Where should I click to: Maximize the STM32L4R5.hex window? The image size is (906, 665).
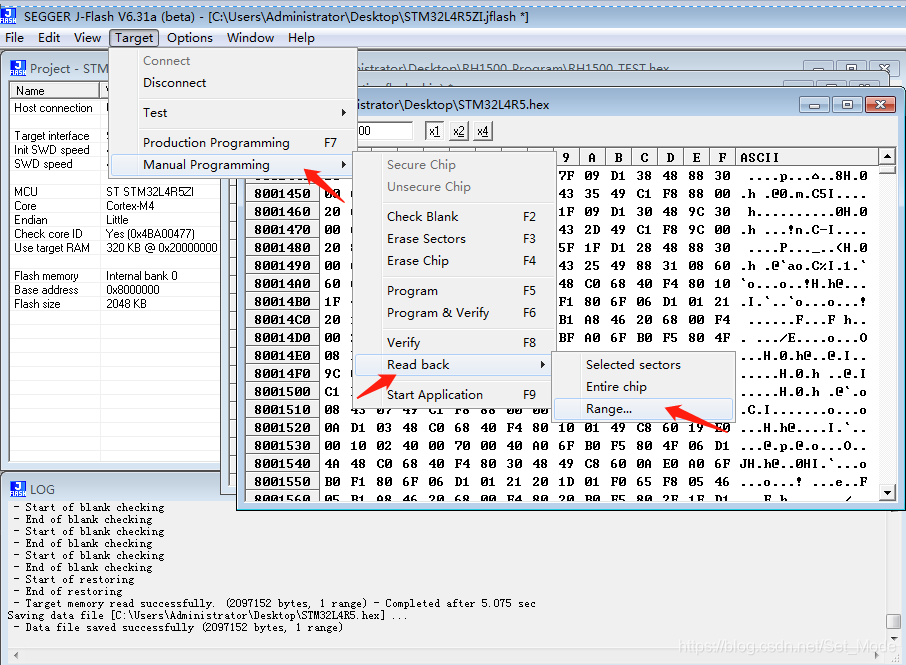(848, 105)
